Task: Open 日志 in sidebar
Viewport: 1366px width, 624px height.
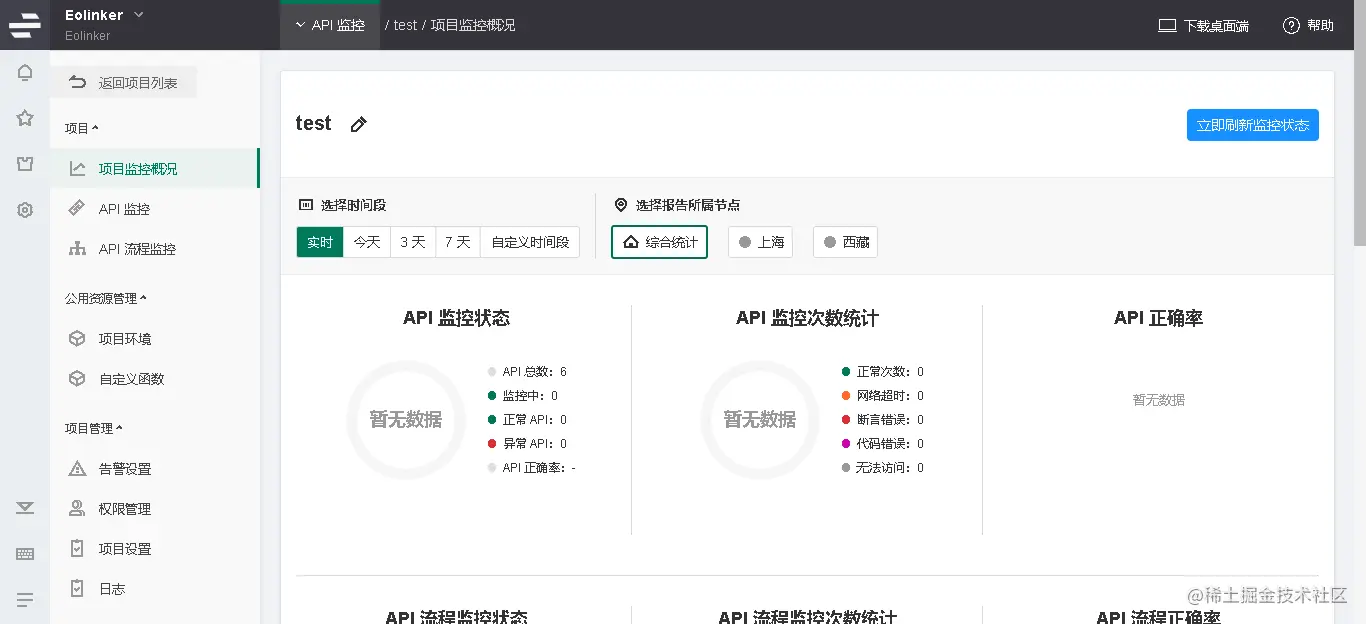Action: (x=155, y=588)
